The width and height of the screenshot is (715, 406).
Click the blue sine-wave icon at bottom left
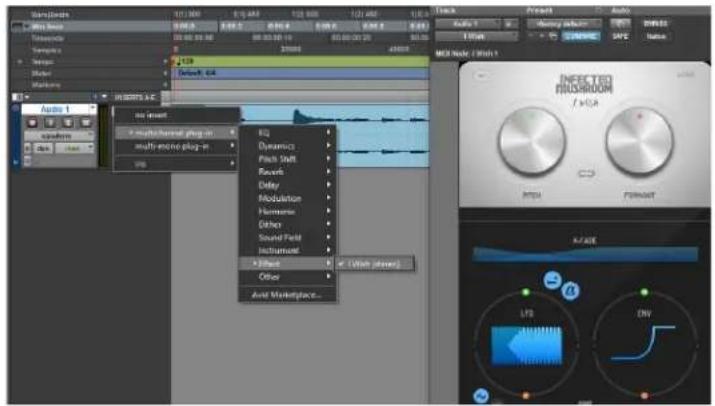[x=481, y=396]
